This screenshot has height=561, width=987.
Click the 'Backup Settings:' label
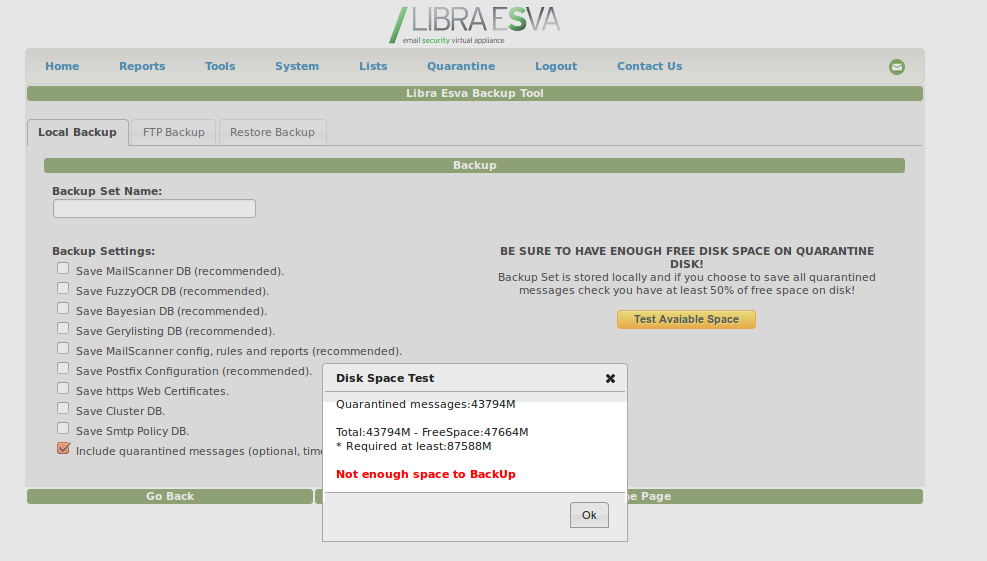tap(104, 251)
